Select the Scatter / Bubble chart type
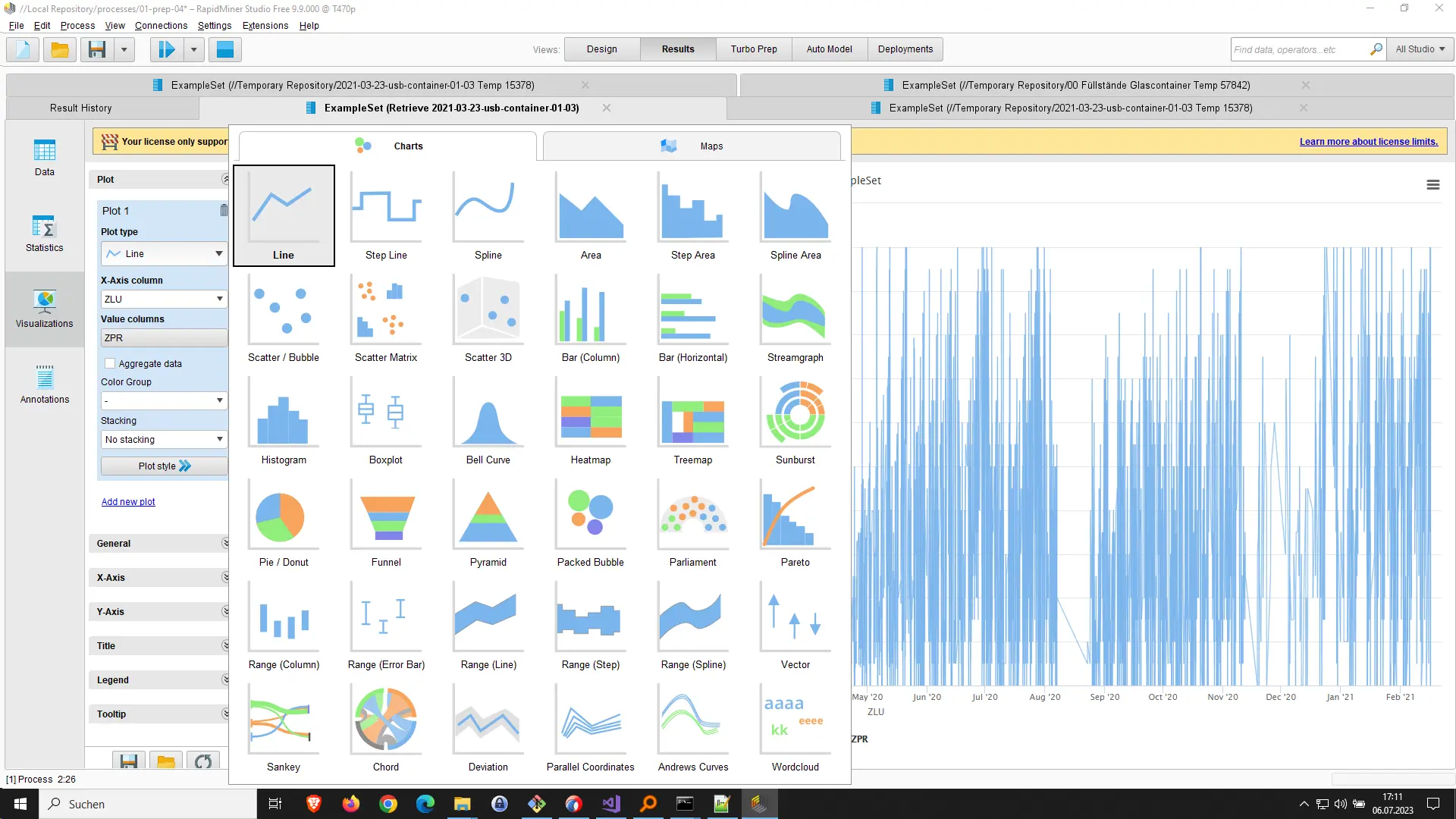 [x=284, y=318]
